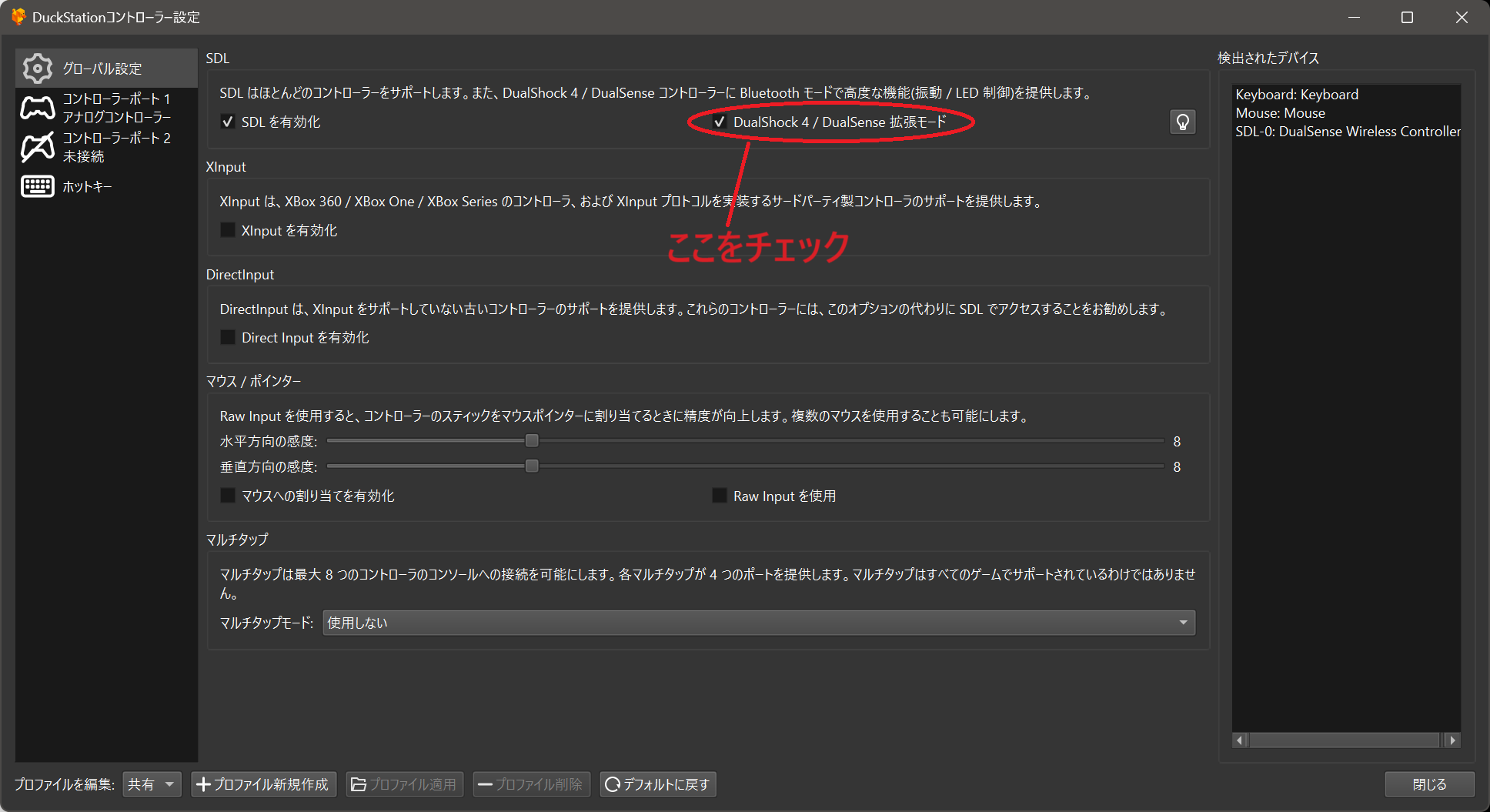Open the 'コントローラーポート 1' page

pos(107,108)
